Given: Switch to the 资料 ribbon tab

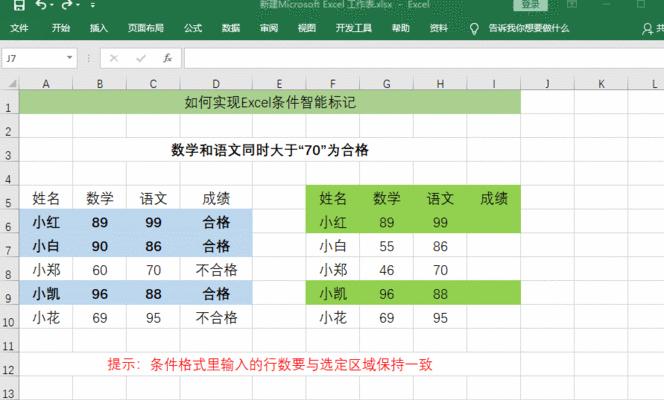Looking at the screenshot, I should pyautogui.click(x=438, y=28).
